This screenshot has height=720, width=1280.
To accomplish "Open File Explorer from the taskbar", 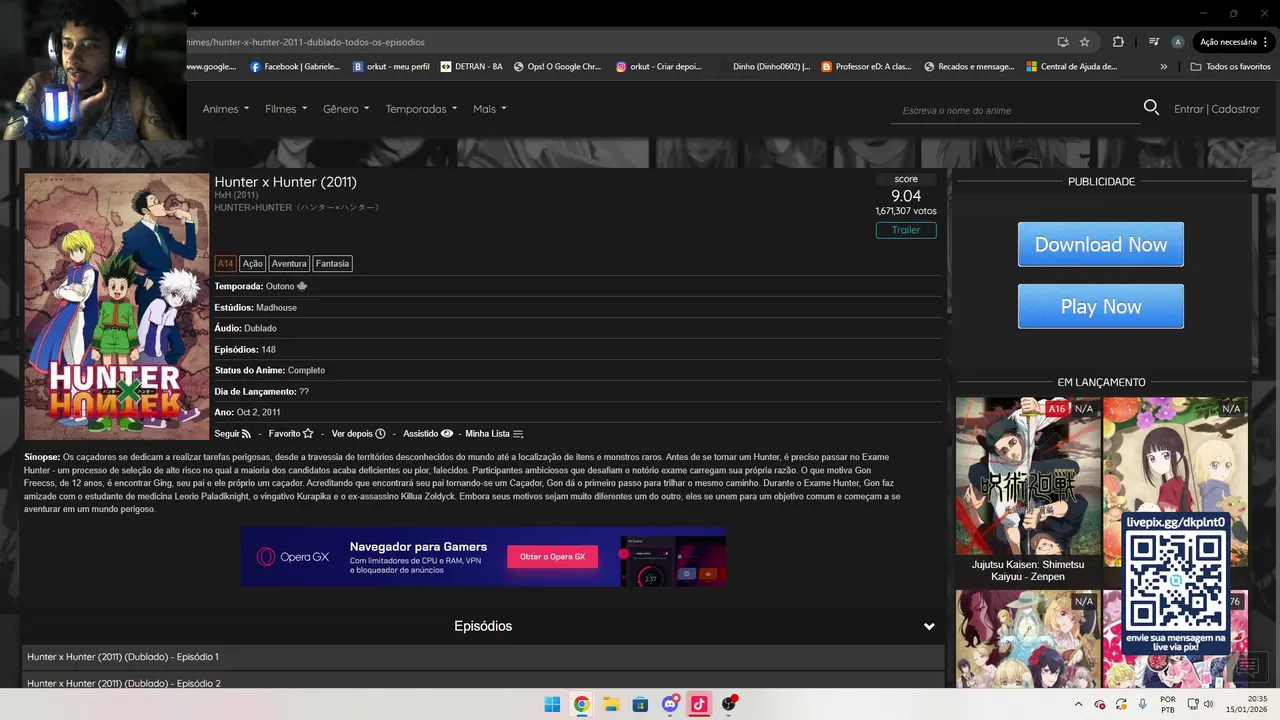I will (x=610, y=704).
